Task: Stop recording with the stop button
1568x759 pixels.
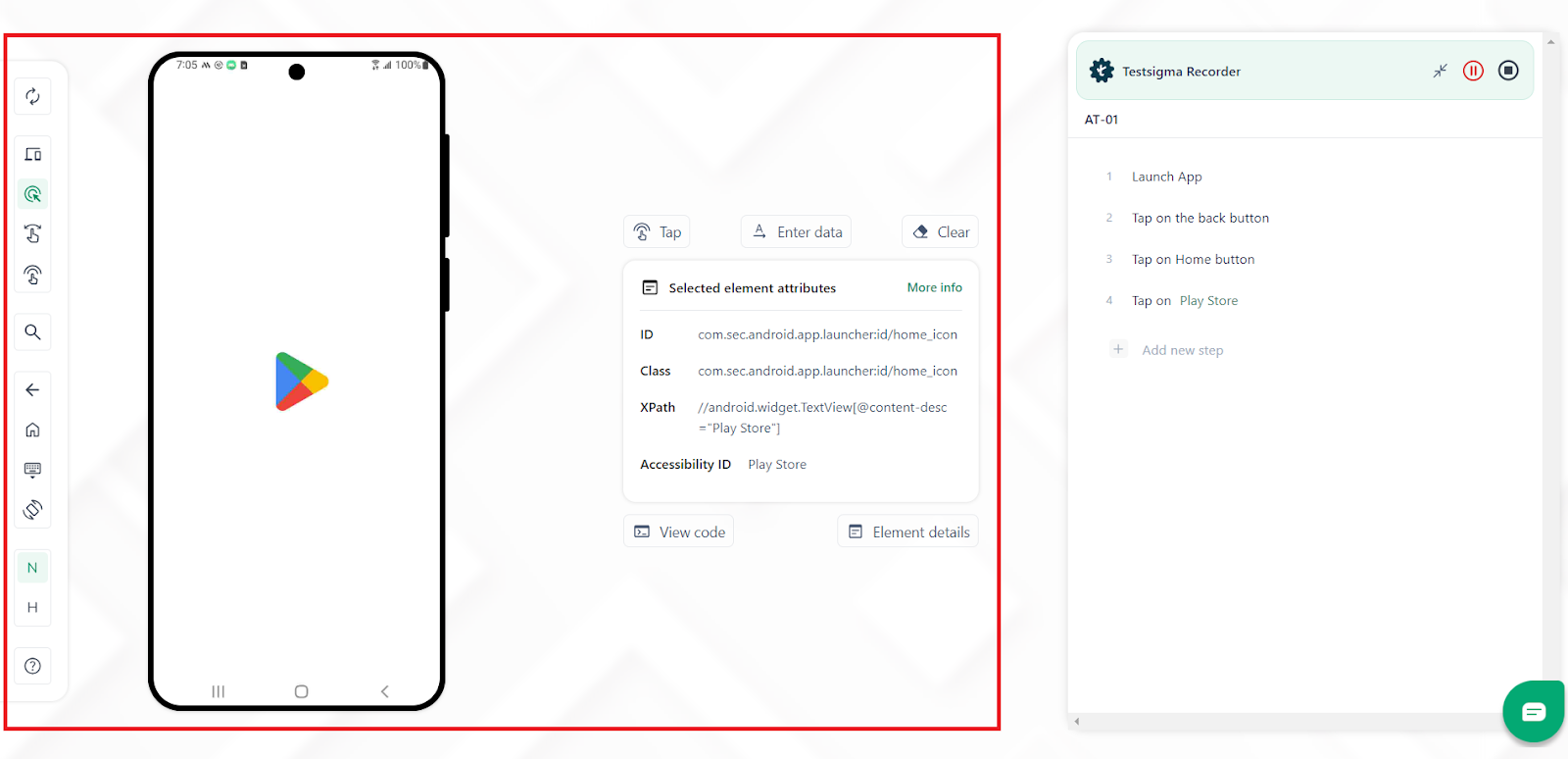Action: 1508,71
